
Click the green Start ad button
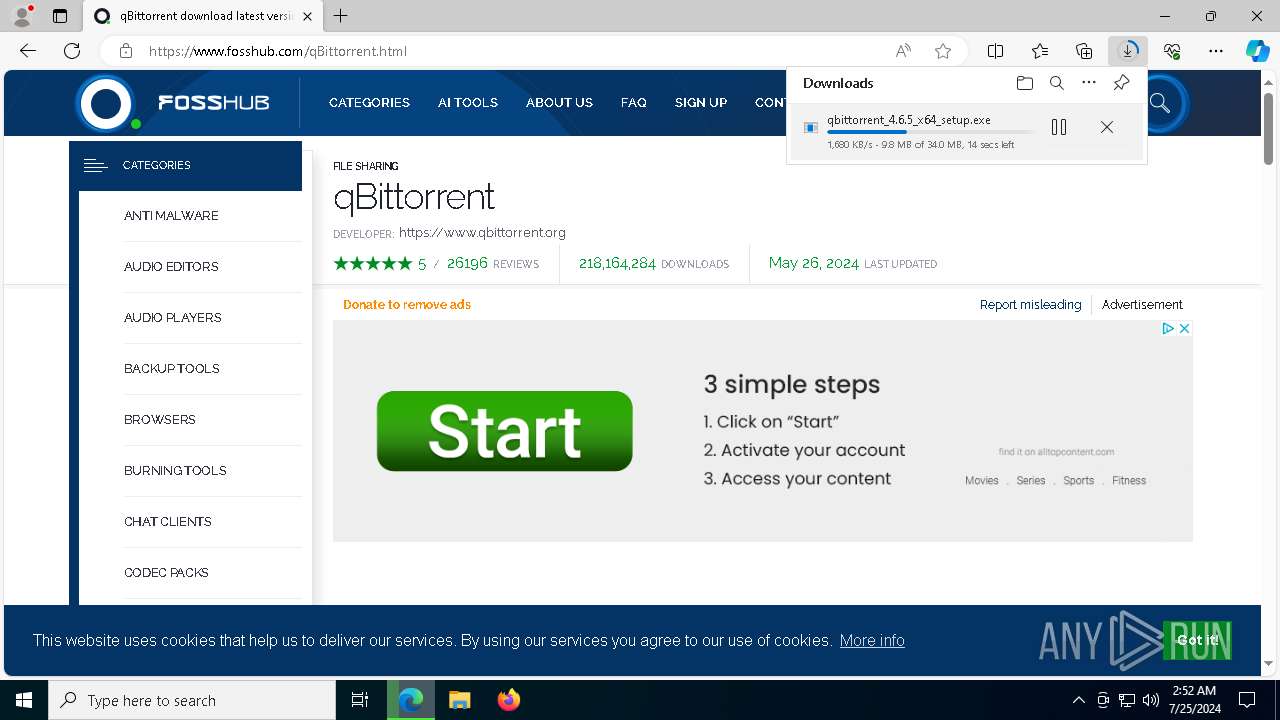(504, 431)
